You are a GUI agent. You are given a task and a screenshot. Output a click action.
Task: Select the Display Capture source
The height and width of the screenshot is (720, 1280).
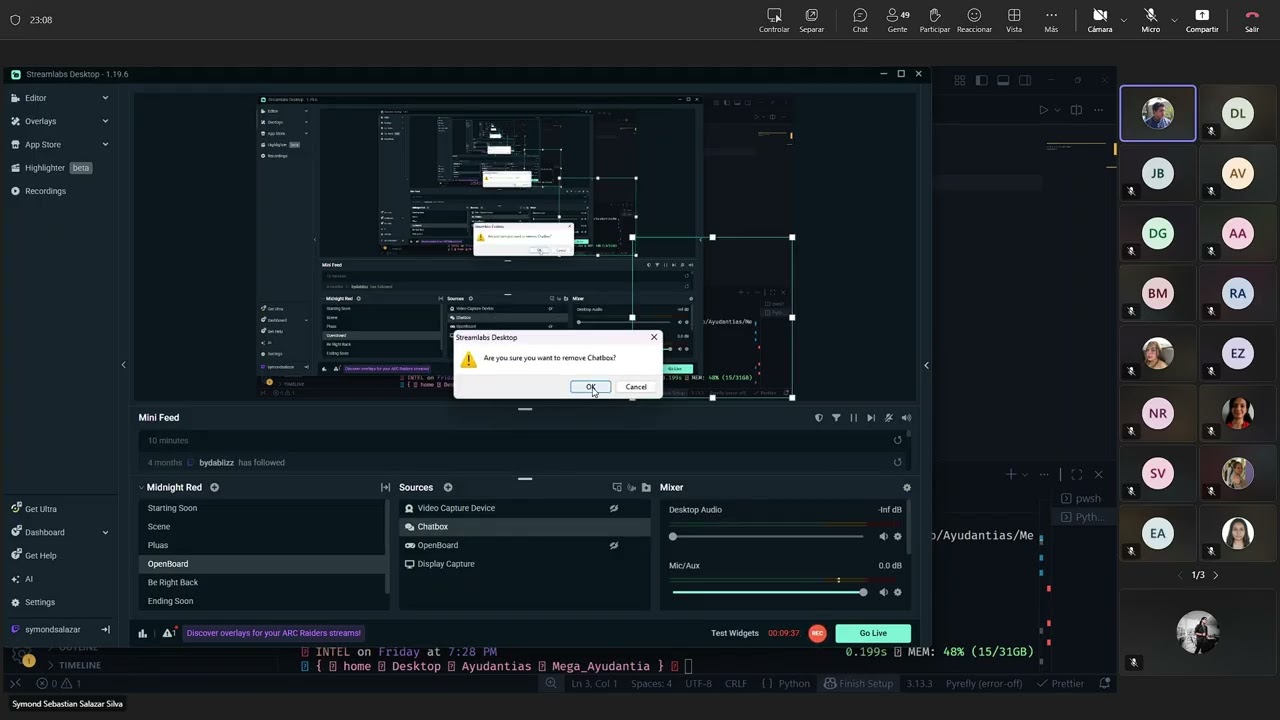pos(524,564)
